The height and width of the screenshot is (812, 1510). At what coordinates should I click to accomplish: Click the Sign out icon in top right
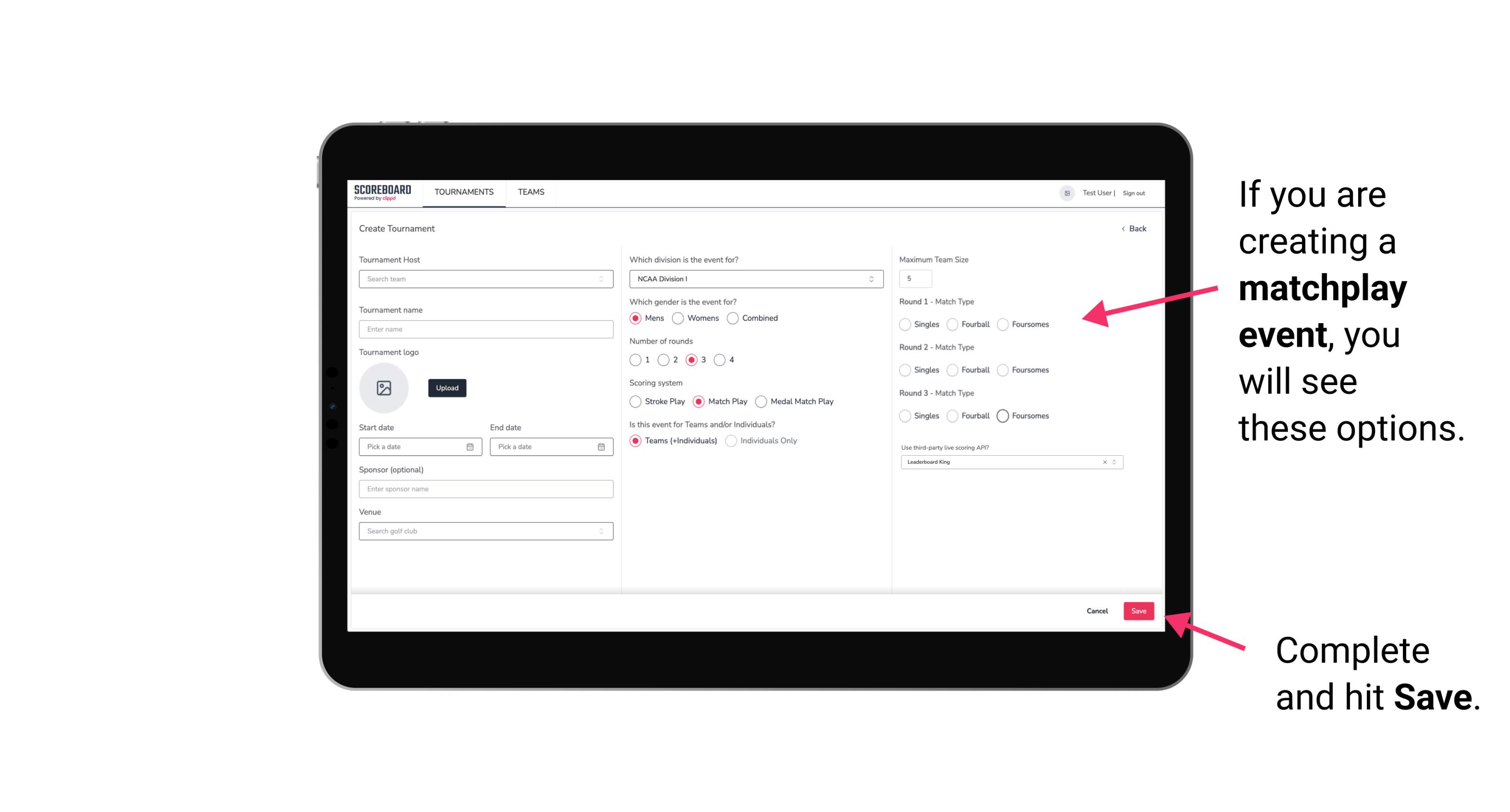pyautogui.click(x=1134, y=192)
